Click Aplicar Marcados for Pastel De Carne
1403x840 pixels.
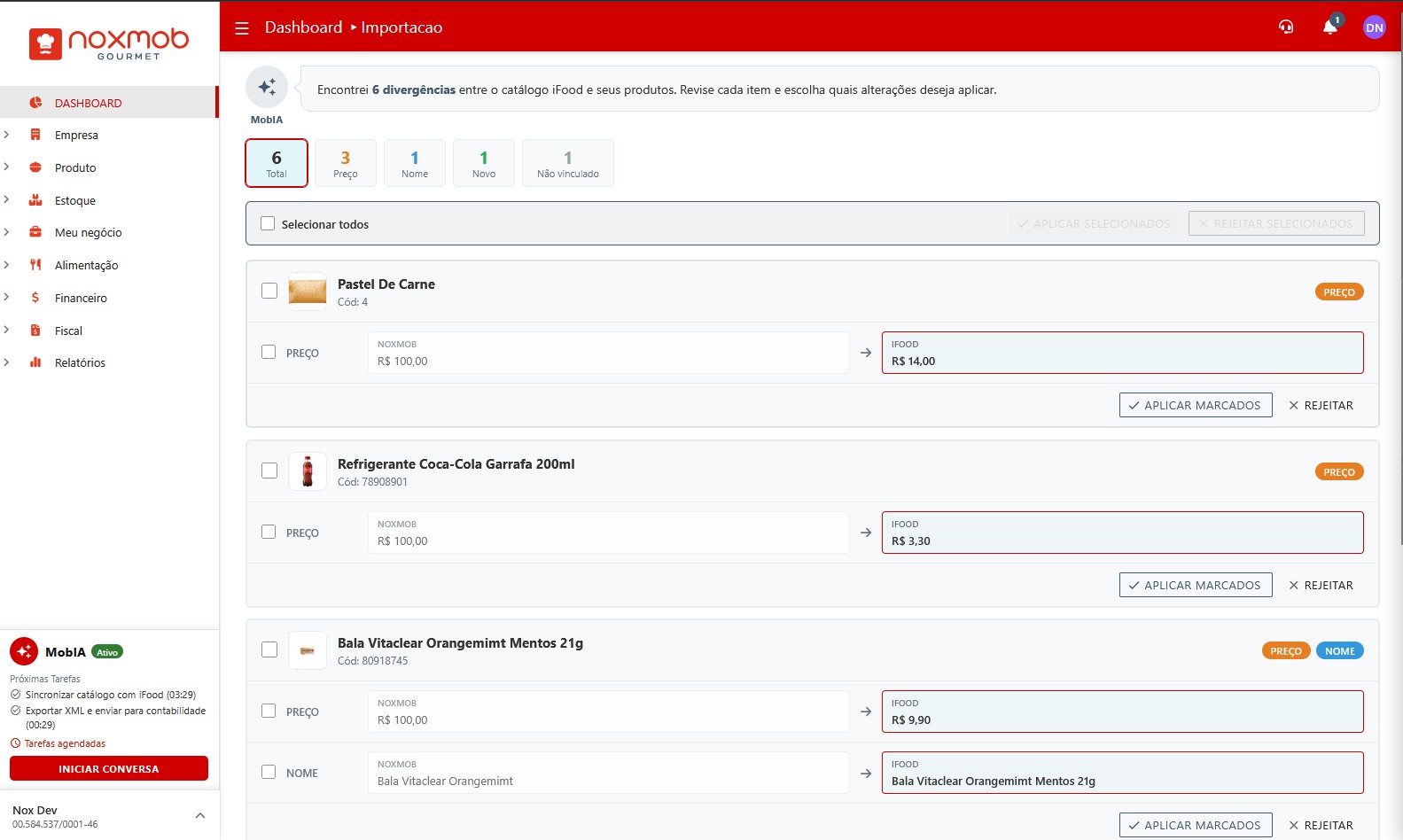[x=1195, y=405]
